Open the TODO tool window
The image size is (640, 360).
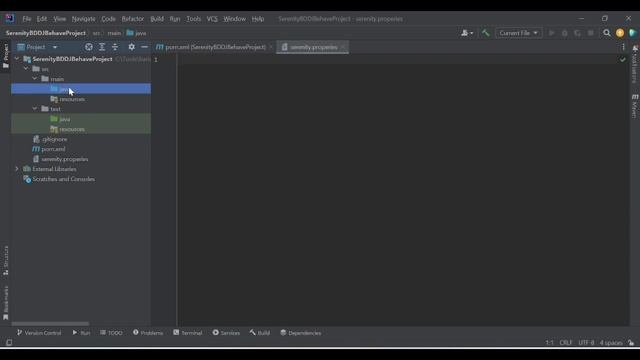(111, 333)
